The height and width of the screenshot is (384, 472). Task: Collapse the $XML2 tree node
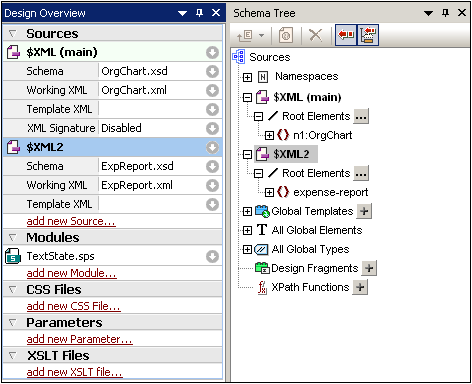247,154
